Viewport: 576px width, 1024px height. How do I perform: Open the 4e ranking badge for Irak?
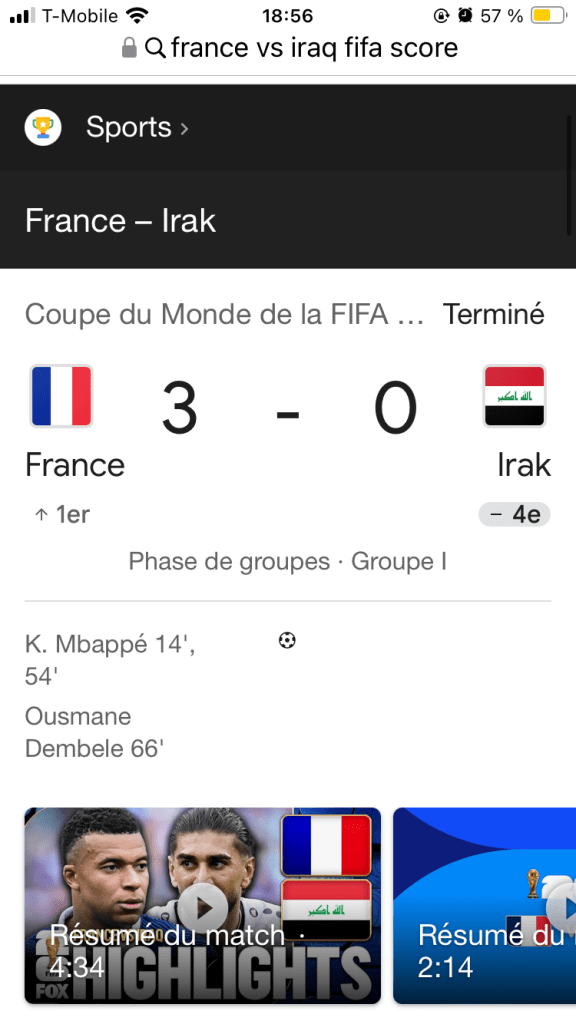(515, 515)
